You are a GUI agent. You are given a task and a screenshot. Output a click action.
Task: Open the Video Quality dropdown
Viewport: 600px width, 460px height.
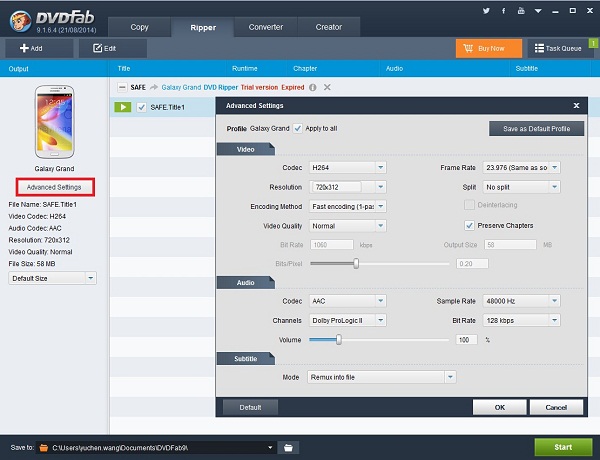coord(347,226)
